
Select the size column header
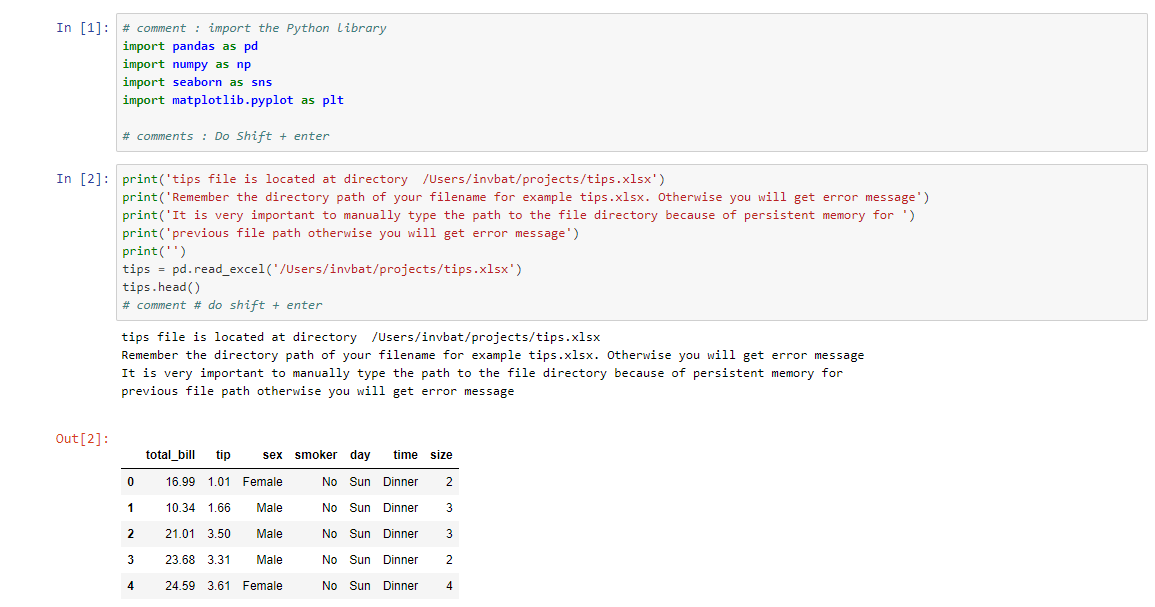[x=441, y=455]
